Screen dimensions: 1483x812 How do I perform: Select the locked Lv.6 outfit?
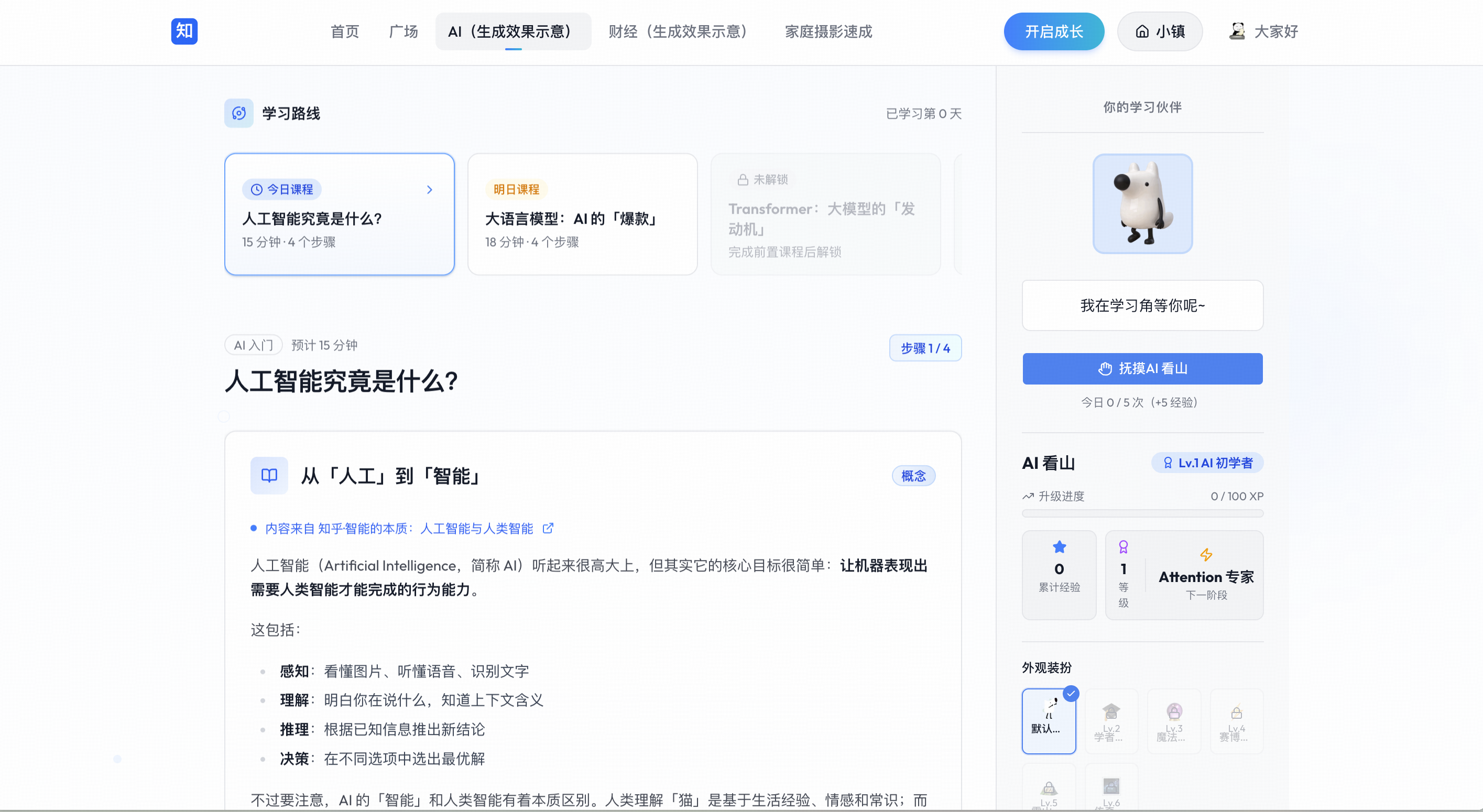coord(1111,787)
